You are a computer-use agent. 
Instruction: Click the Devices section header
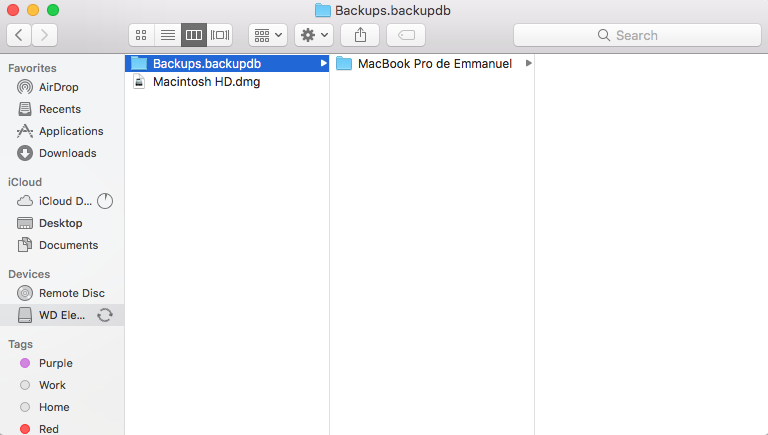(29, 274)
